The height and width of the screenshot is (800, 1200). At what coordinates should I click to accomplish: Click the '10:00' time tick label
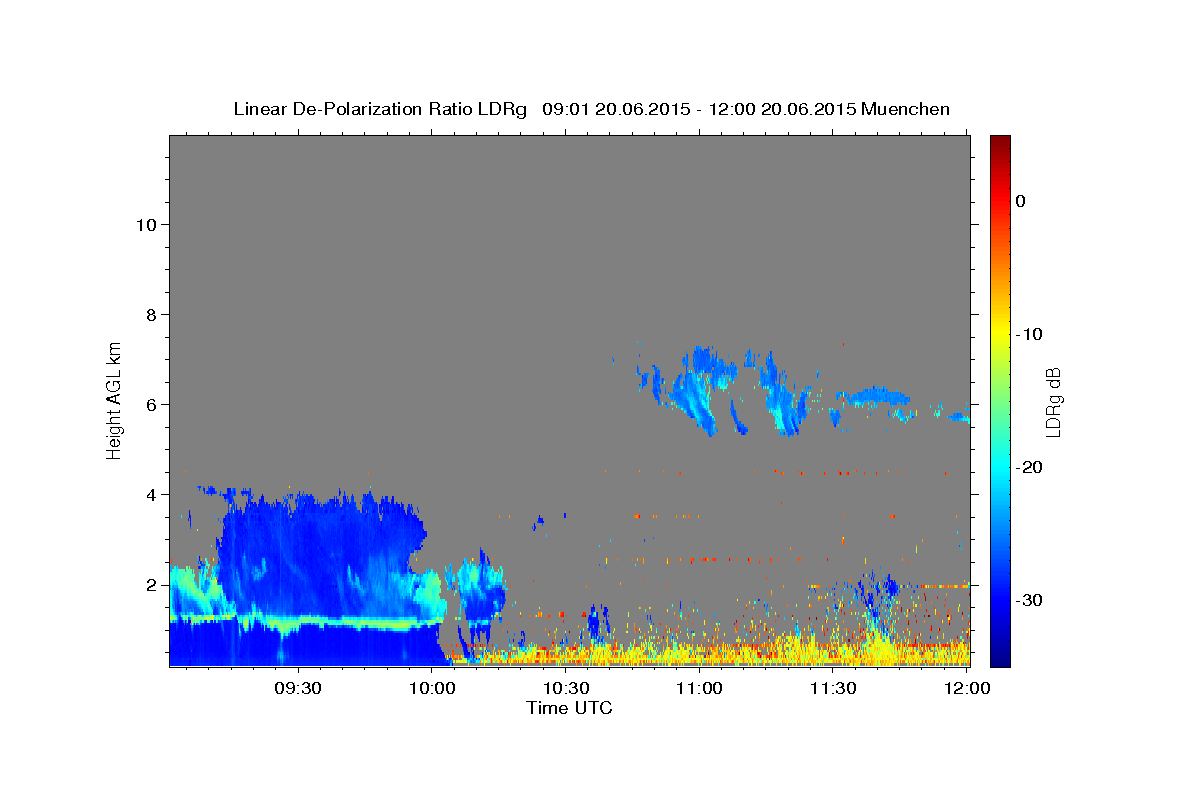(432, 688)
